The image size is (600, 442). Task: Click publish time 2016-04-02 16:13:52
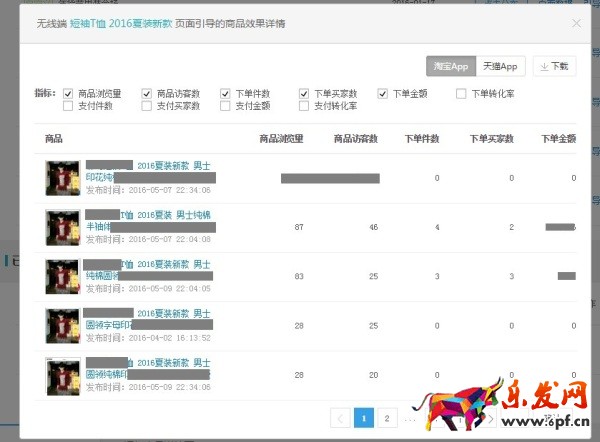point(170,338)
